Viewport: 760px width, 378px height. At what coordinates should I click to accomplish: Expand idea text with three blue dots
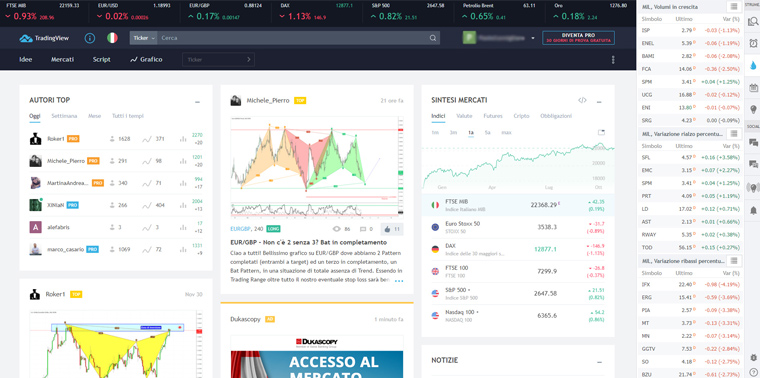(x=398, y=281)
